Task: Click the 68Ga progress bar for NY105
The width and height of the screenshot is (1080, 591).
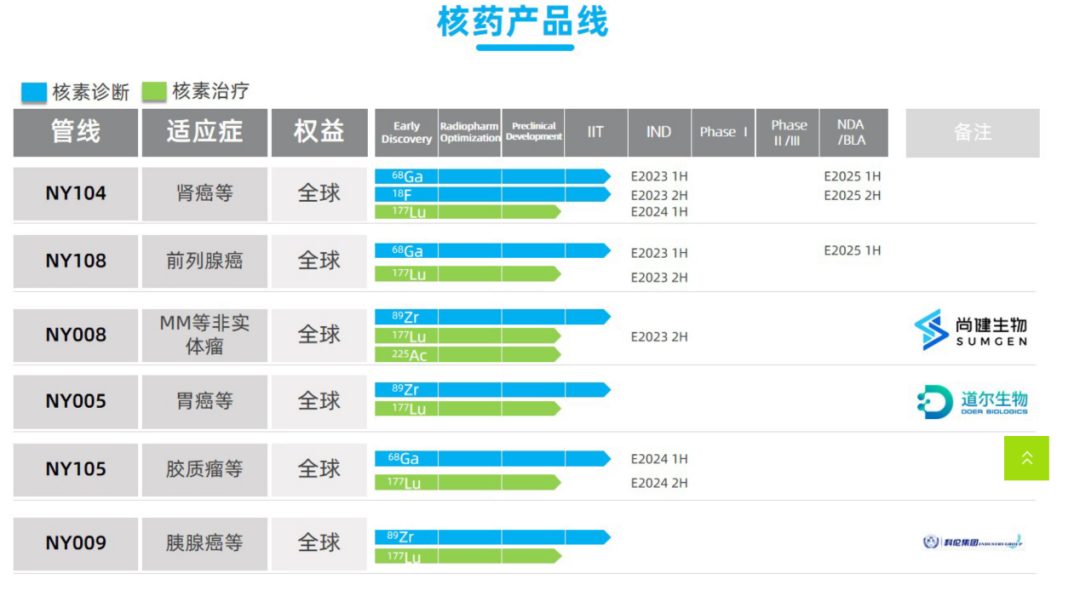Action: click(492, 459)
